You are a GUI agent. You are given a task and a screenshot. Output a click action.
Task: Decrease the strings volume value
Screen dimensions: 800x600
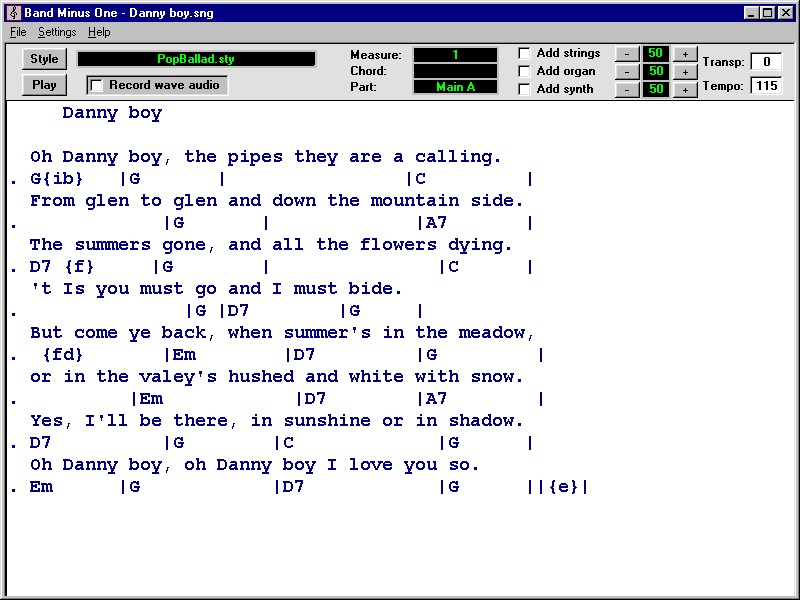[627, 53]
